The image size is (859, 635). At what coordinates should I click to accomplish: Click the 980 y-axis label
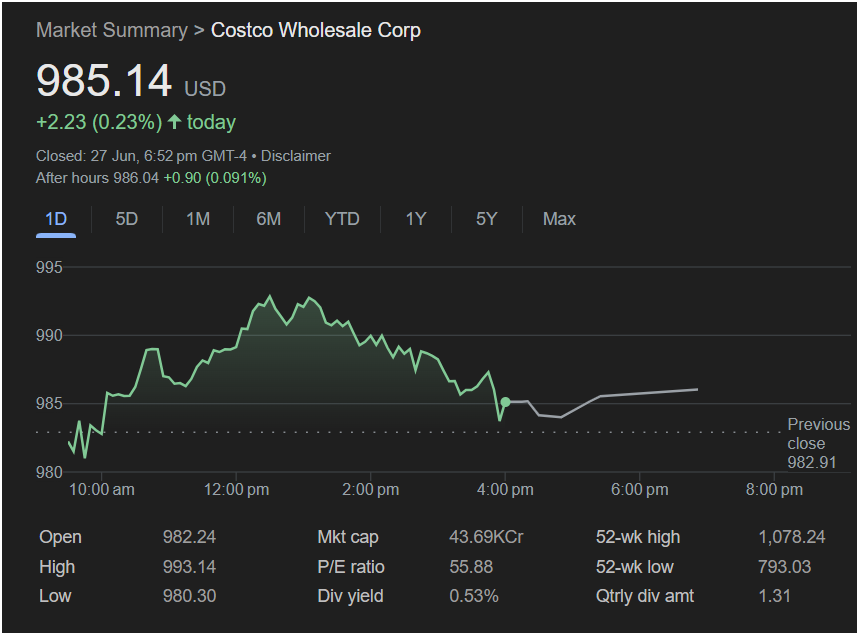click(x=49, y=472)
